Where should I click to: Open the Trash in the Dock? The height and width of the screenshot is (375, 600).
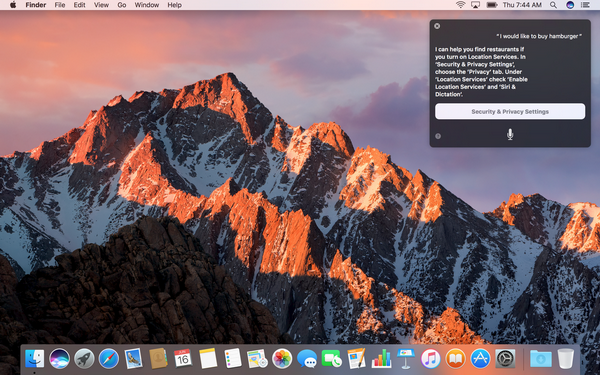pyautogui.click(x=566, y=359)
